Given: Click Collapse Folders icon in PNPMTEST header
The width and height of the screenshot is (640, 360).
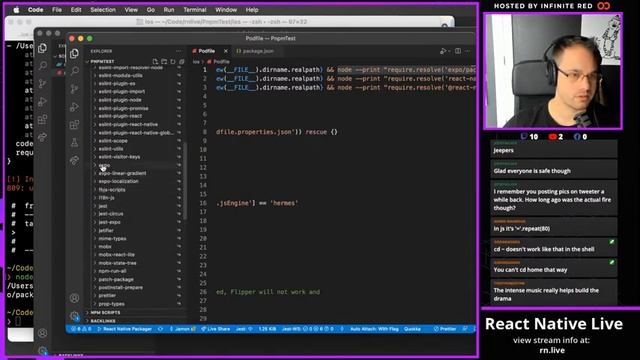Looking at the screenshot, I should click(182, 62).
